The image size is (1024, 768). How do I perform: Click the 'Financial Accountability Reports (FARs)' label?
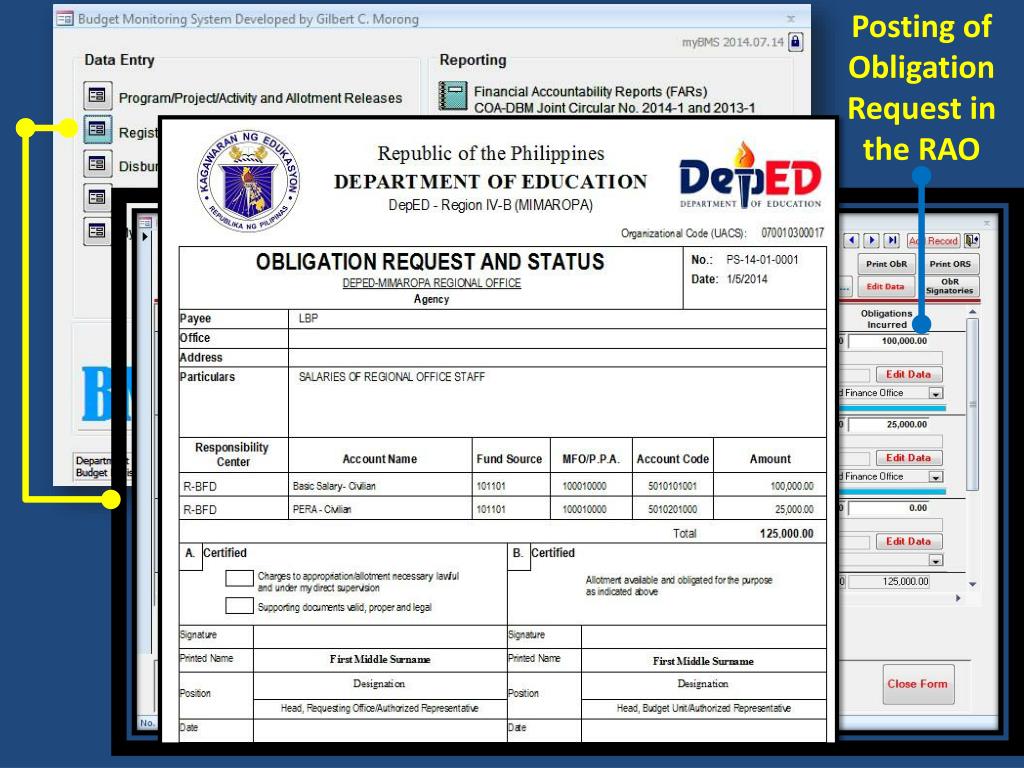[x=590, y=91]
